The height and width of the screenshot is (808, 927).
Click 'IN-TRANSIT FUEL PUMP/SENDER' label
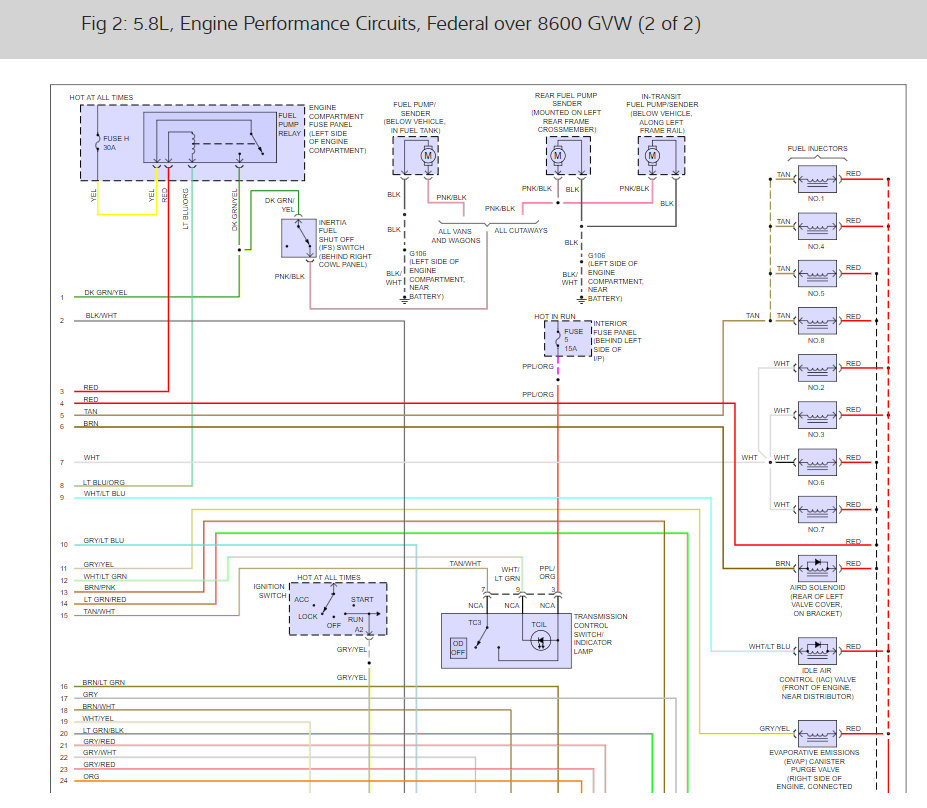pyautogui.click(x=662, y=113)
